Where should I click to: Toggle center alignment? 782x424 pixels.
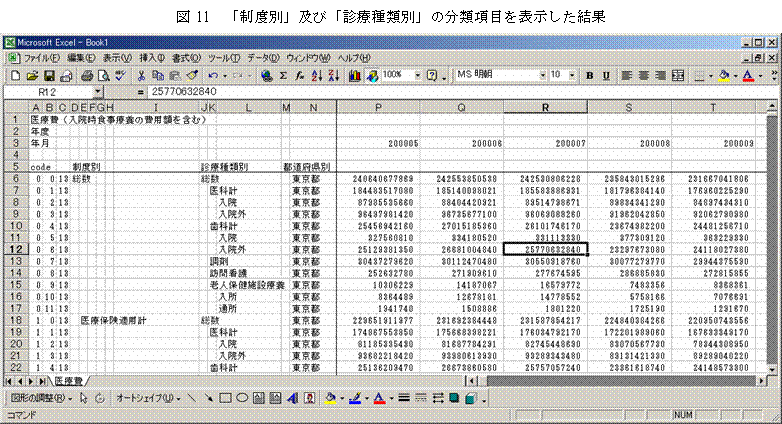pos(642,75)
